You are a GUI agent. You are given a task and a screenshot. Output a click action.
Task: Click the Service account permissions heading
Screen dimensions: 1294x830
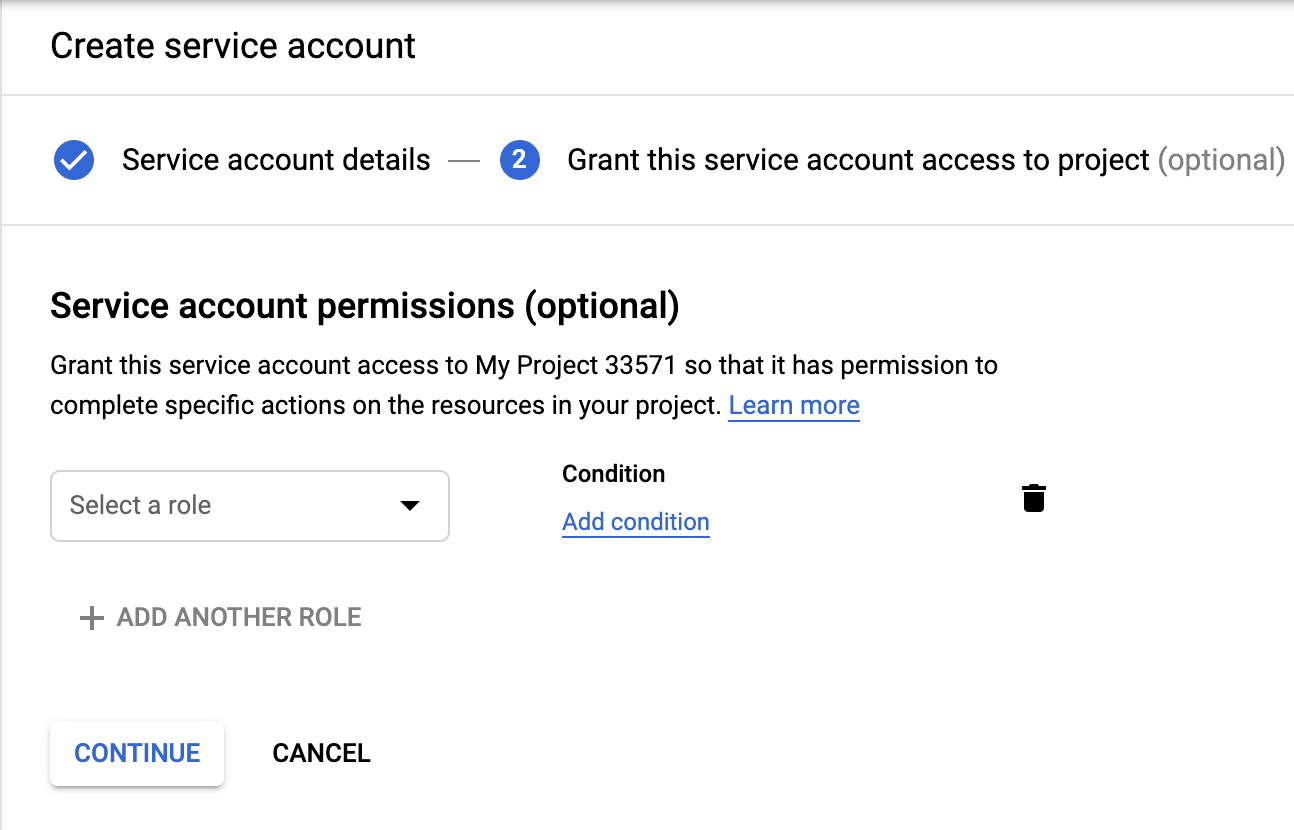coord(365,306)
